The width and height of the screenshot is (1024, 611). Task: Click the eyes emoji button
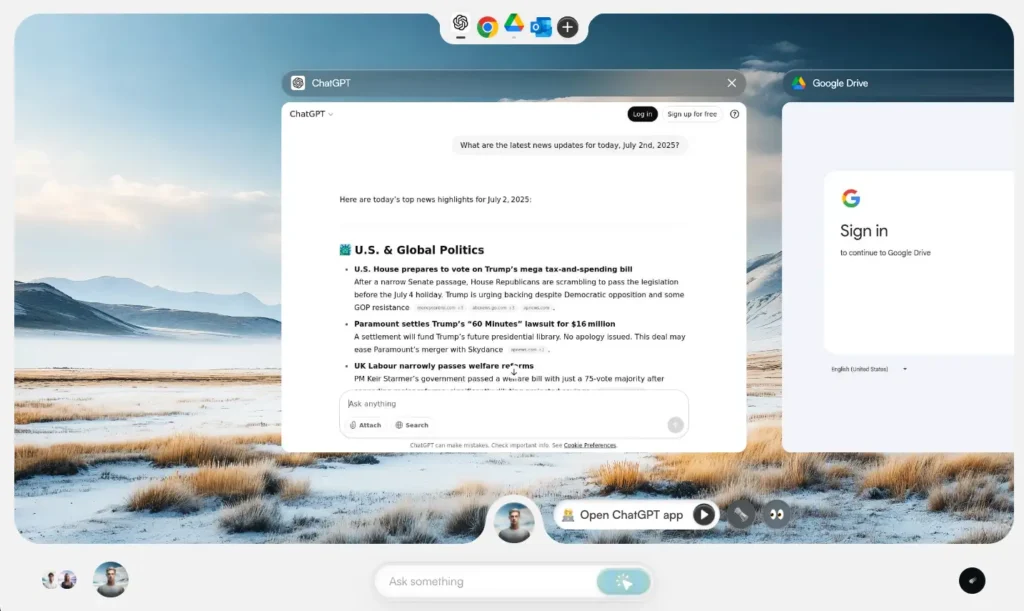pyautogui.click(x=776, y=514)
